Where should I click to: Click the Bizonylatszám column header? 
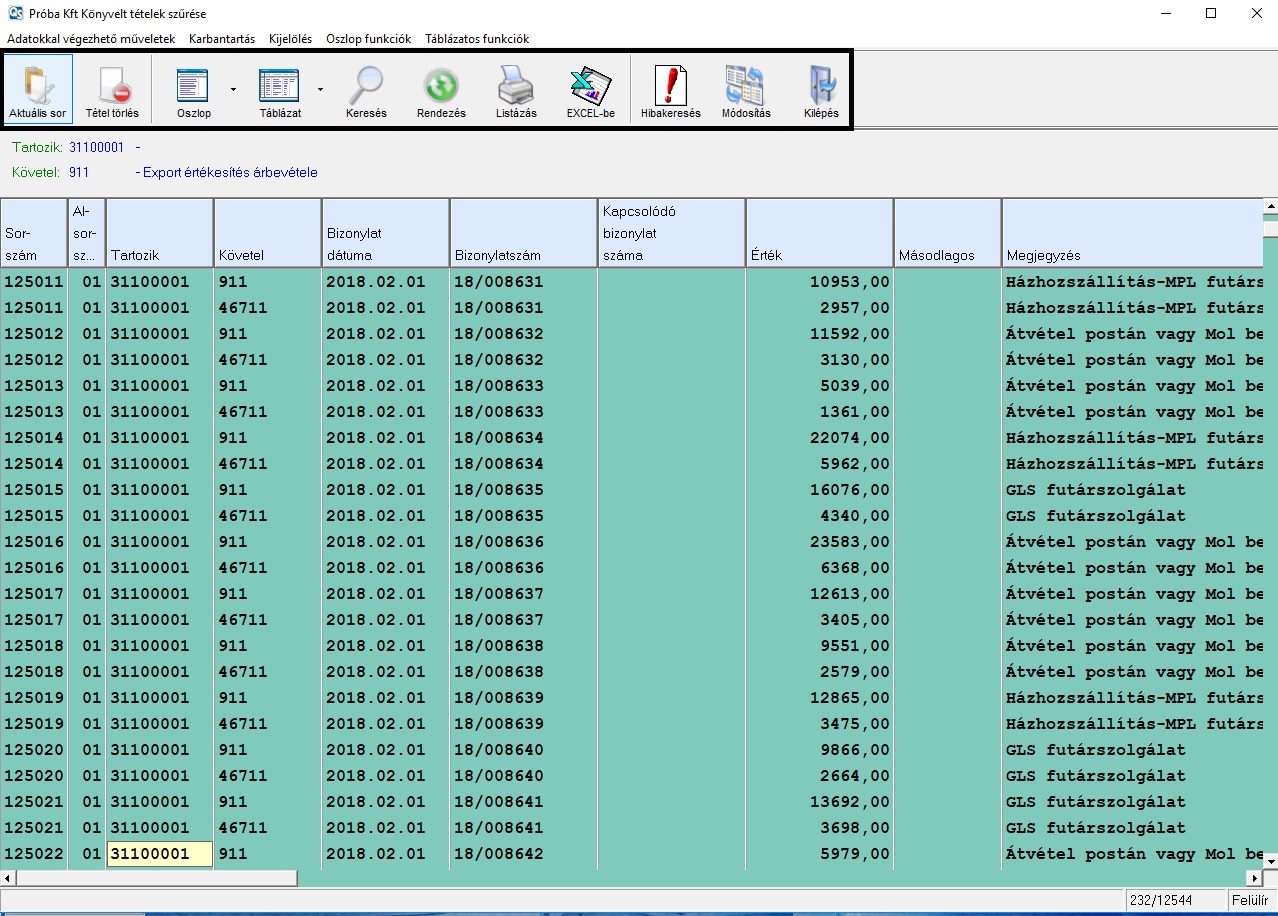[523, 233]
